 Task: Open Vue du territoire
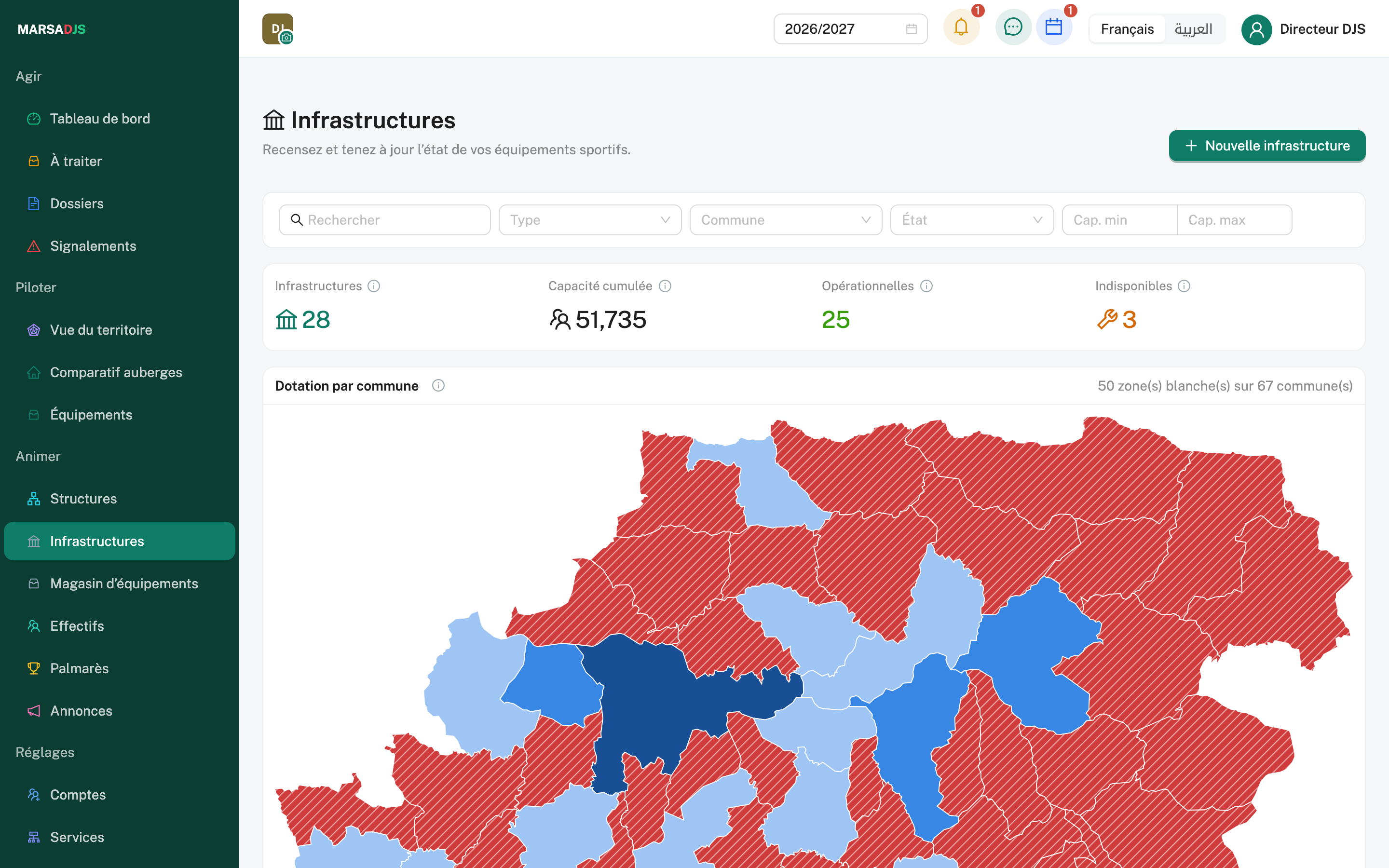click(x=120, y=330)
